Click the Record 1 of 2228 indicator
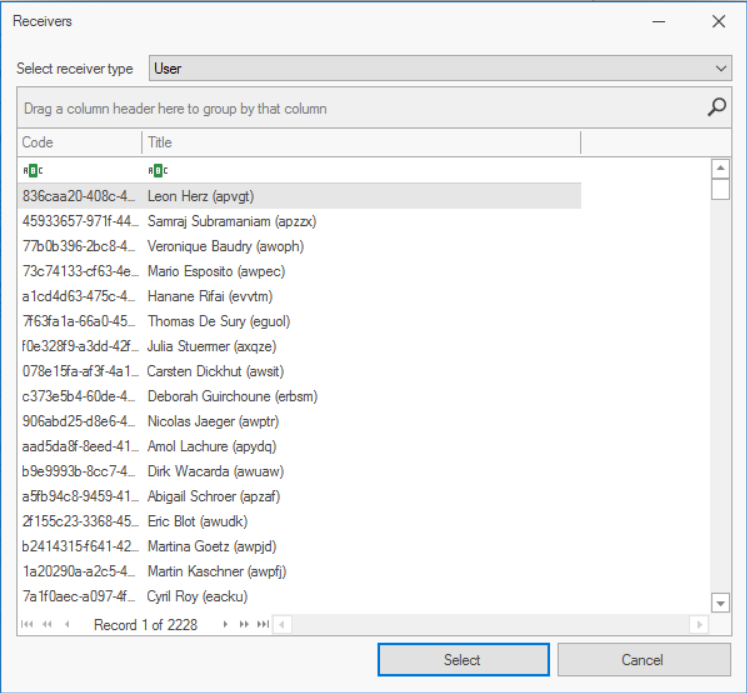The height and width of the screenshot is (693, 747). click(x=145, y=624)
